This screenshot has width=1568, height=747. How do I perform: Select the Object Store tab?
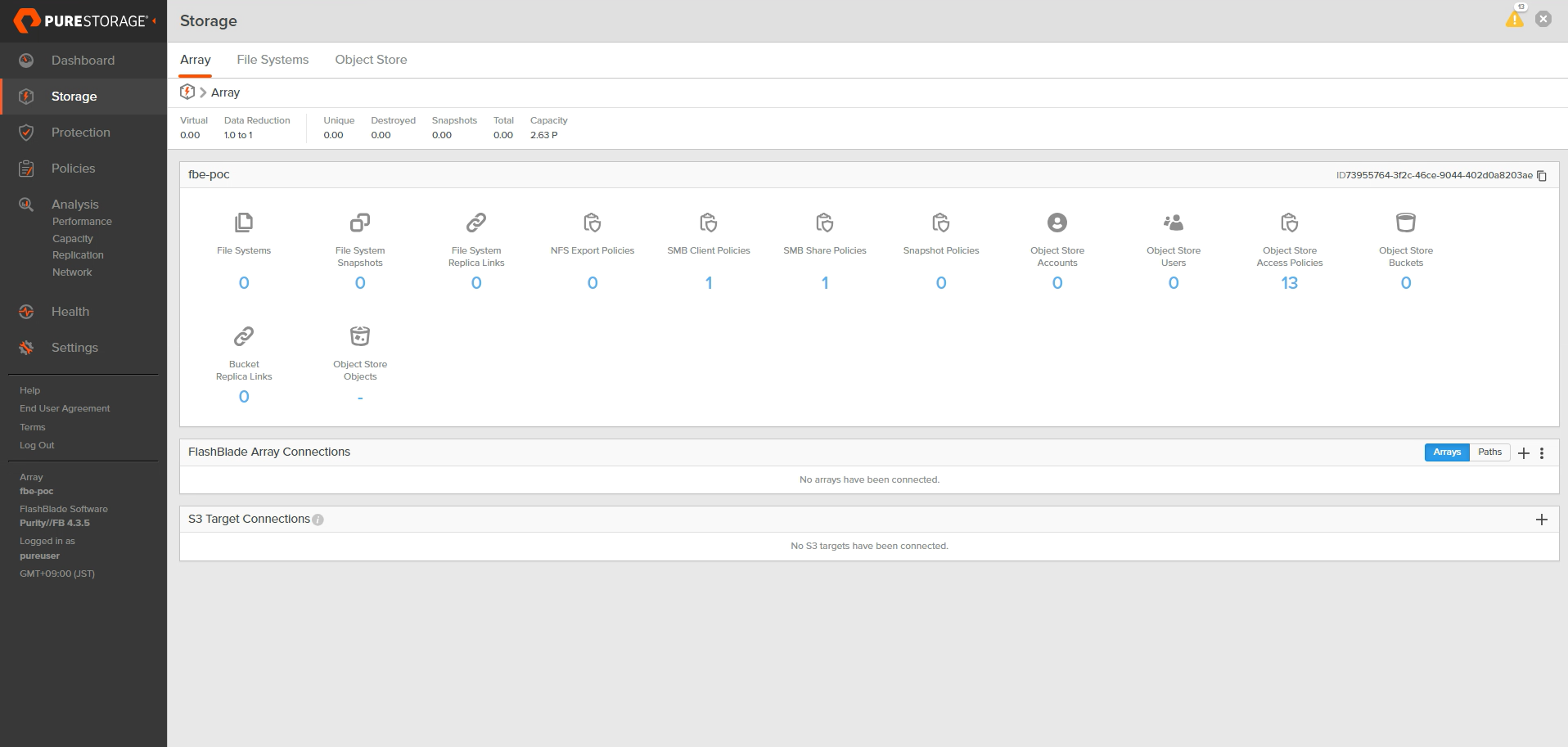tap(371, 60)
